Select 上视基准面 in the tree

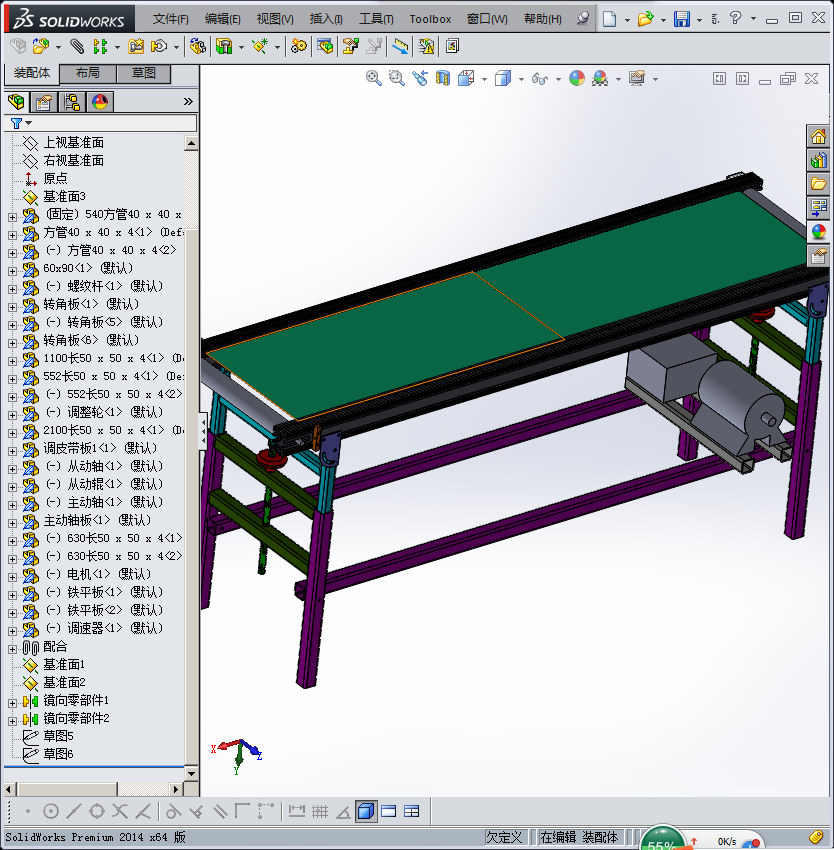73,143
